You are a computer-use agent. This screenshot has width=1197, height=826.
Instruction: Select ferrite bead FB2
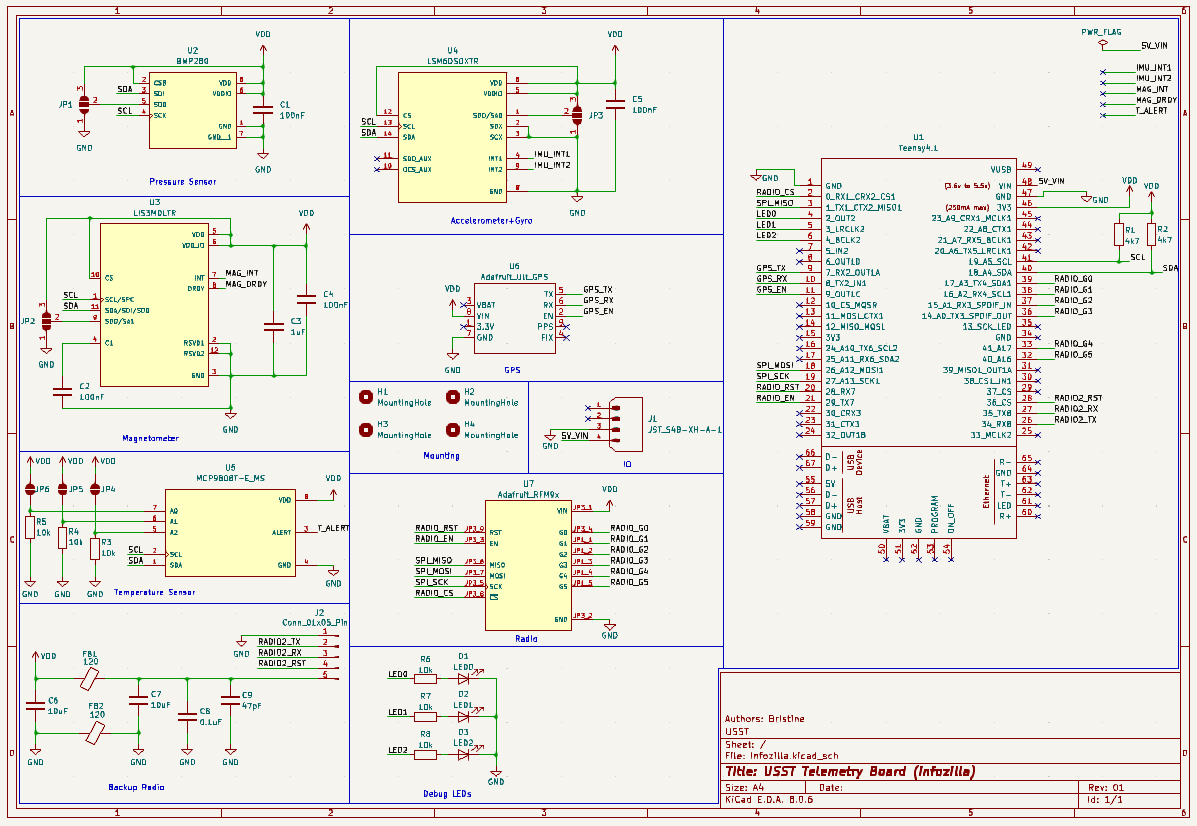pyautogui.click(x=95, y=733)
